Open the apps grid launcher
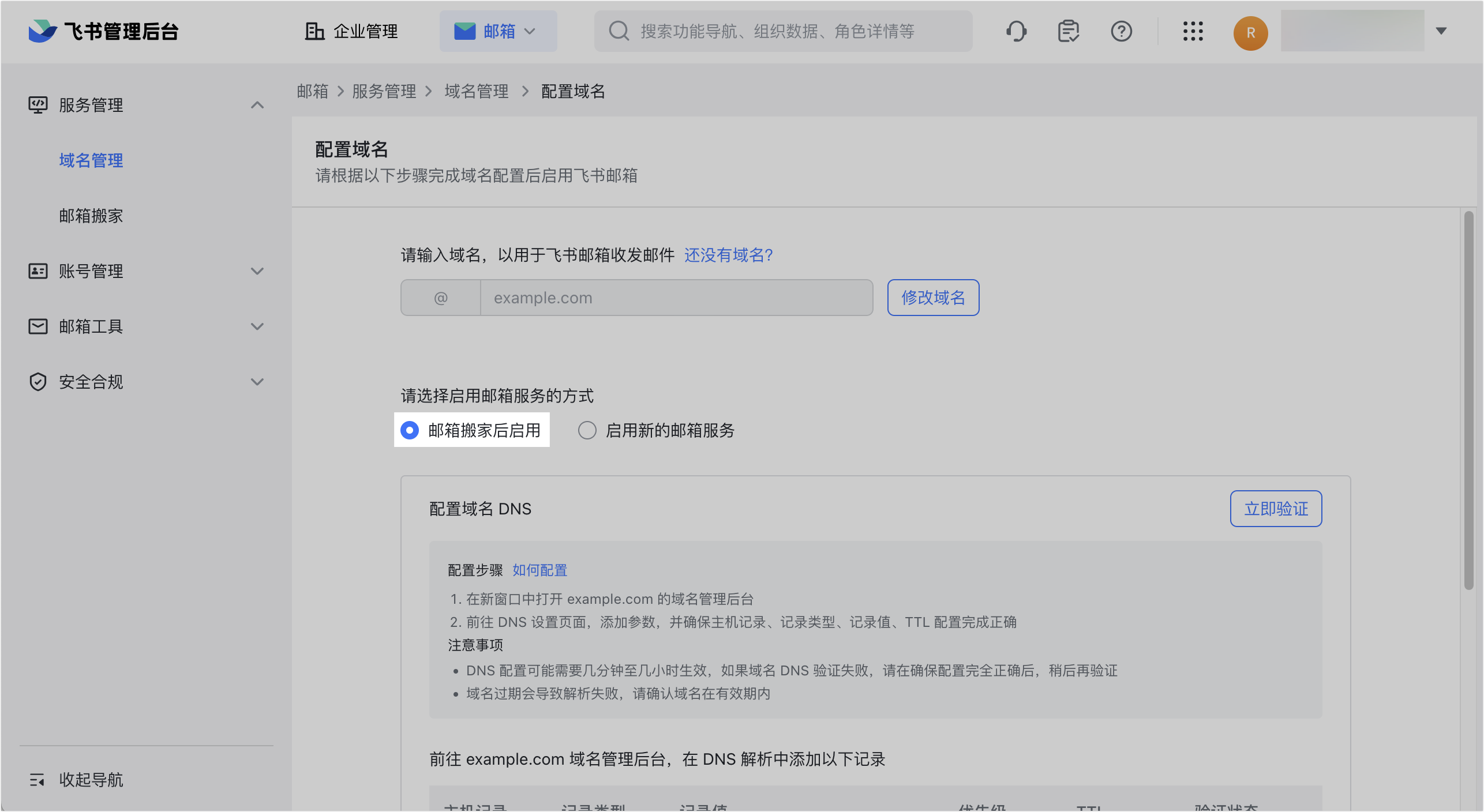 pyautogui.click(x=1193, y=31)
